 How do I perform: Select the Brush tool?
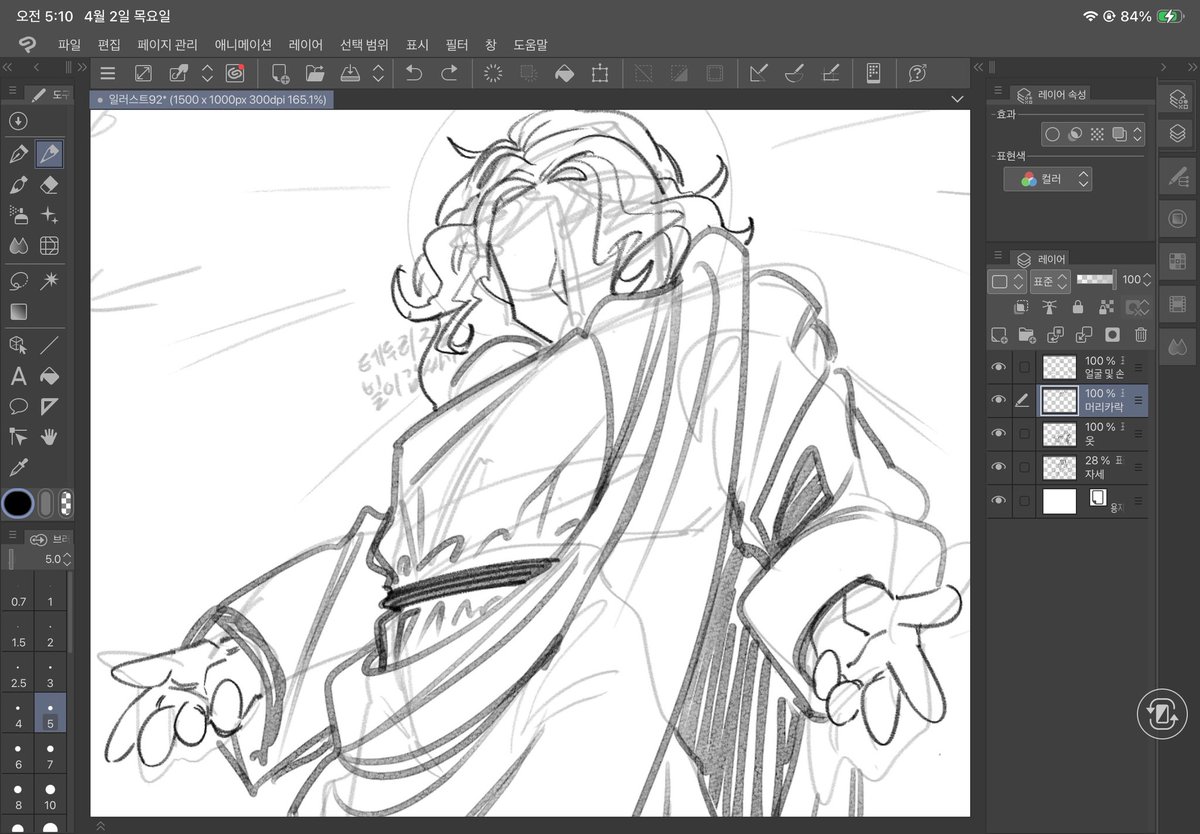click(18, 185)
